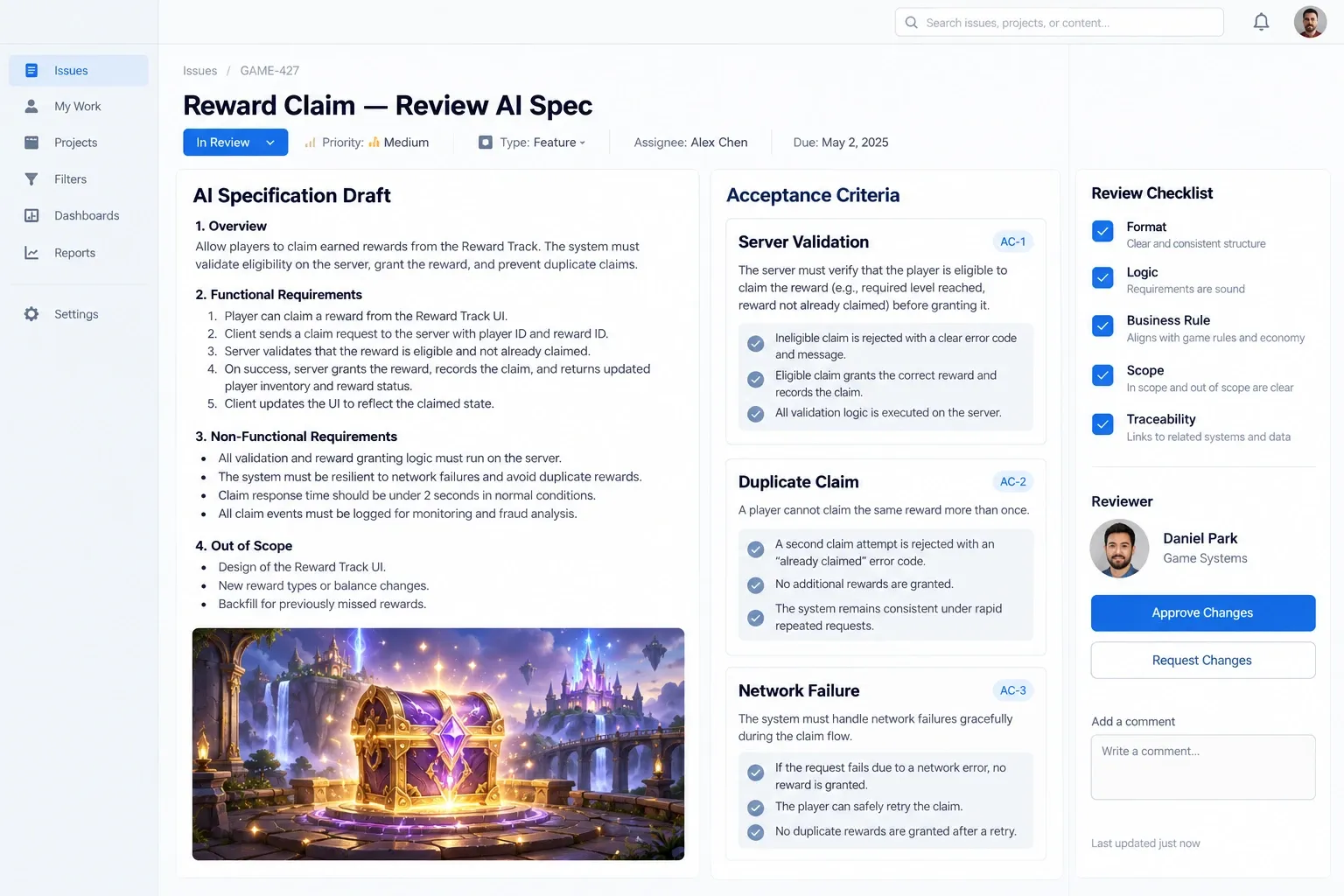Uncheck the Format checklist item
The height and width of the screenshot is (896, 1344).
click(1102, 231)
